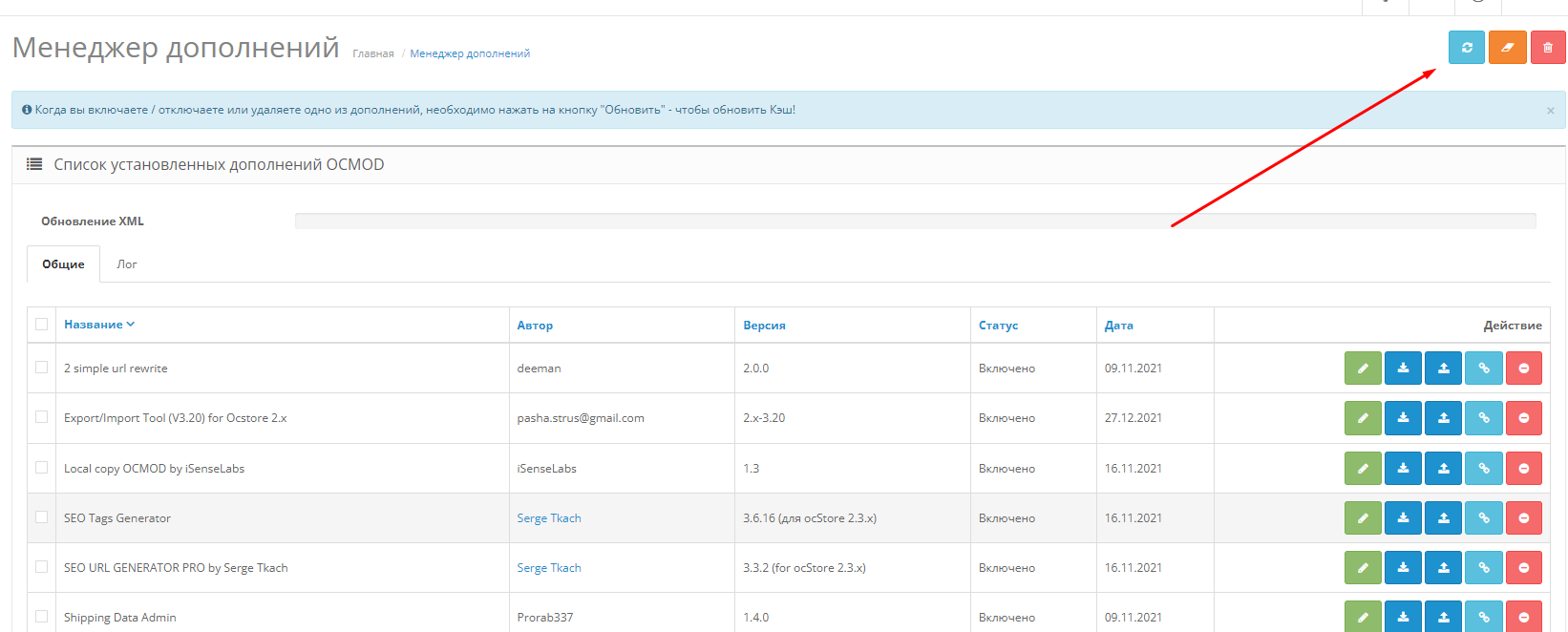Download the Export/Import Tool modification

point(1403,418)
